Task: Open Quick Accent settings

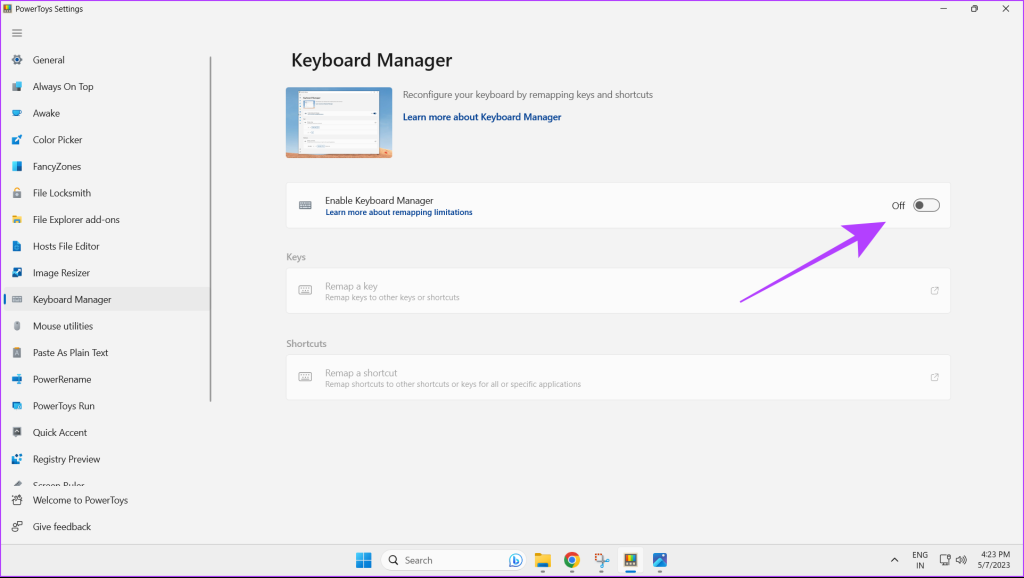Action: click(106, 432)
